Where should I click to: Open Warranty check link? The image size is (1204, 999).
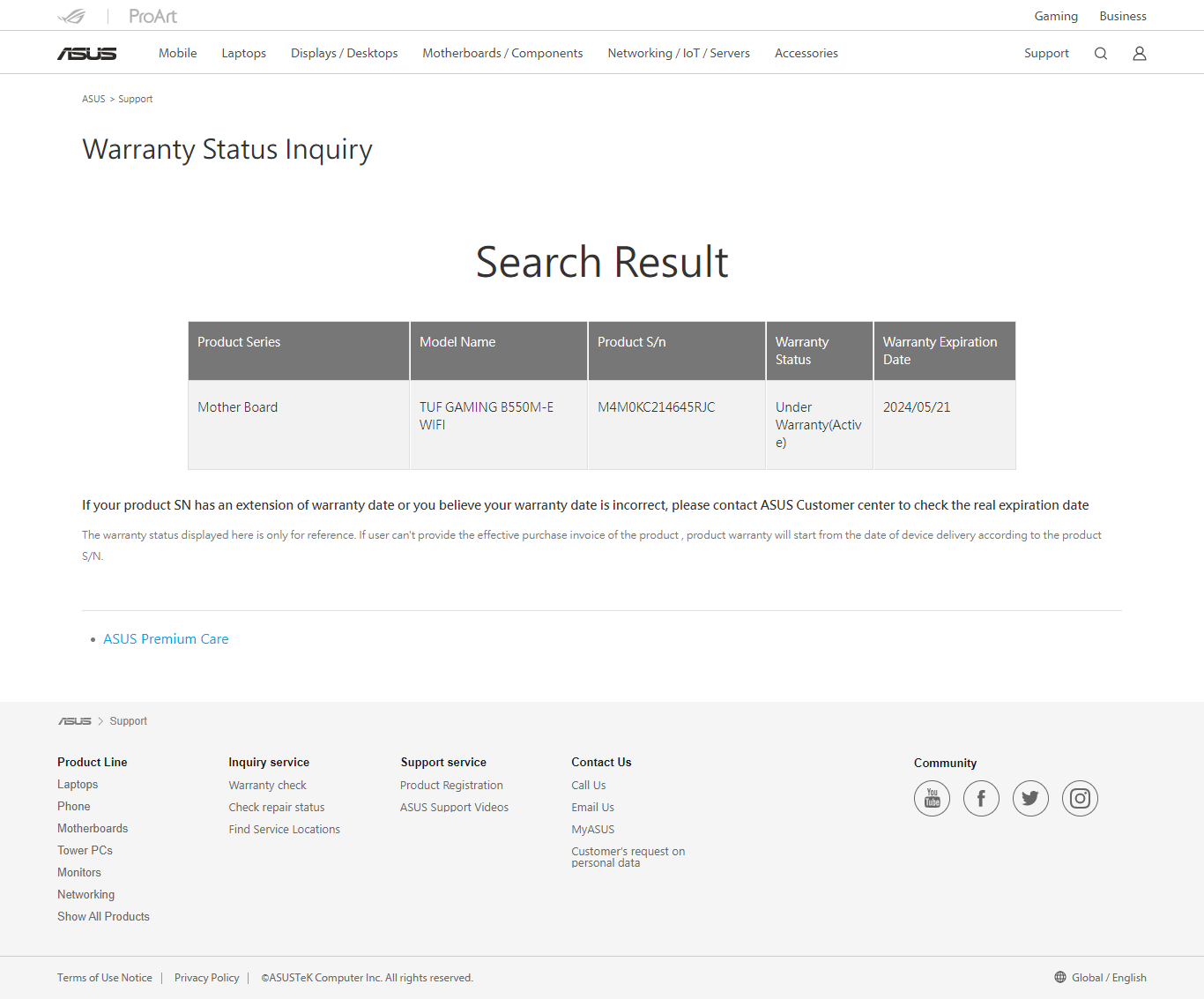click(268, 786)
